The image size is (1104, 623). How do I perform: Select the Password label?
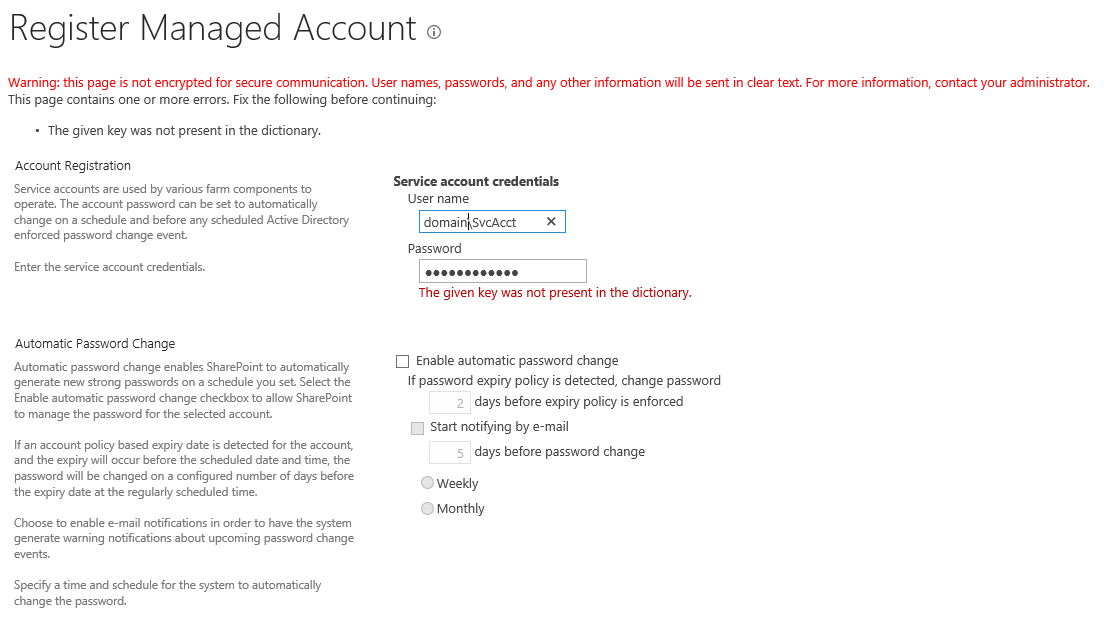point(434,248)
